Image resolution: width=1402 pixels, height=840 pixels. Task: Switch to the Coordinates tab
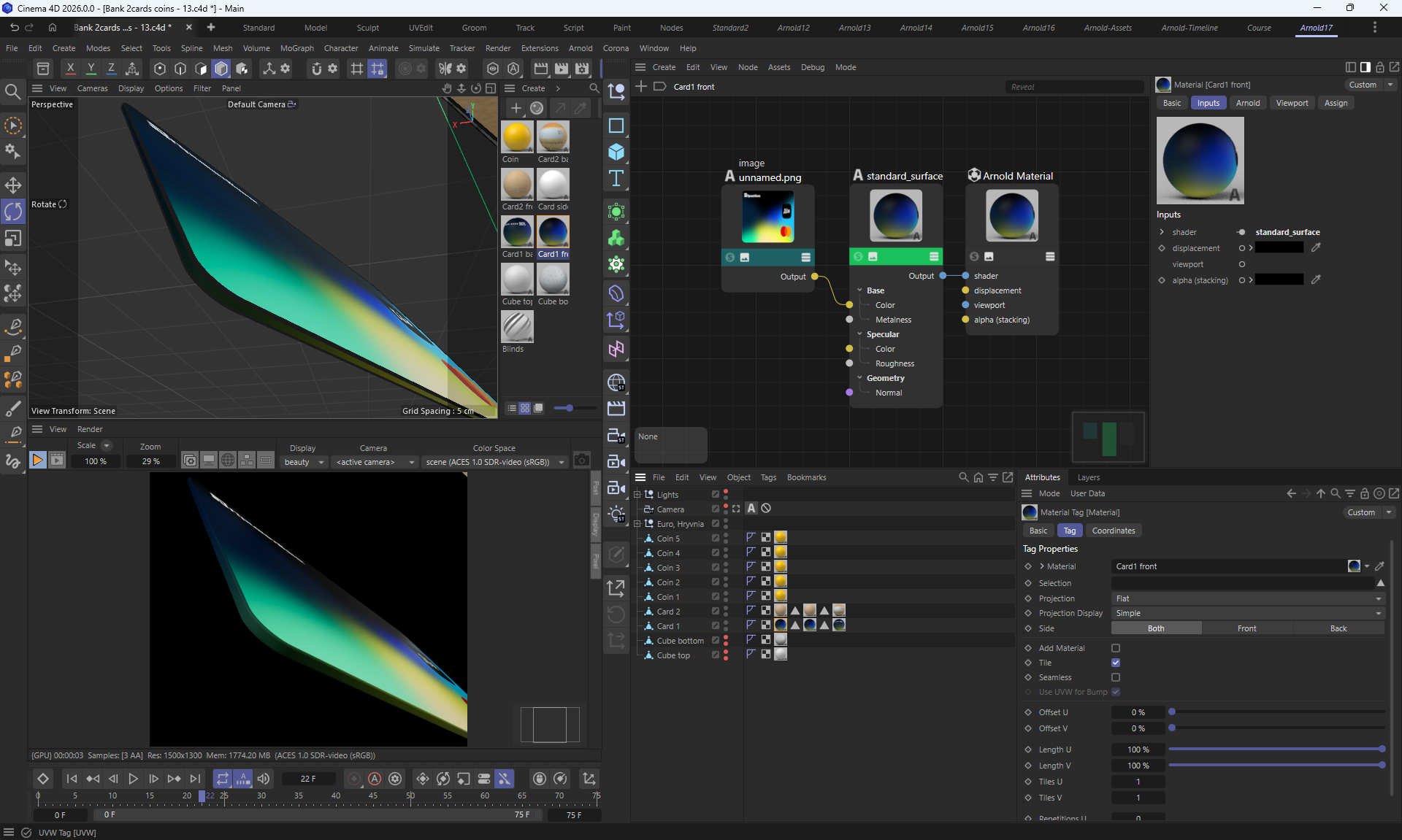pos(1113,531)
